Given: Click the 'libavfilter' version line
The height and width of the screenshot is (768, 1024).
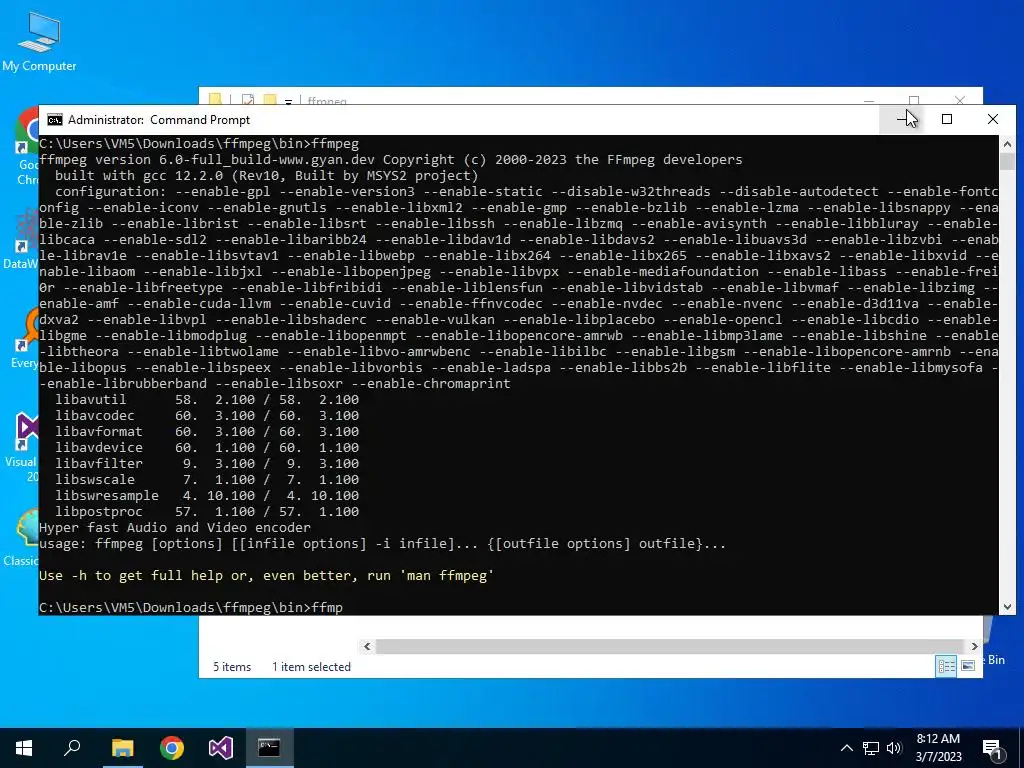Looking at the screenshot, I should 207,464.
